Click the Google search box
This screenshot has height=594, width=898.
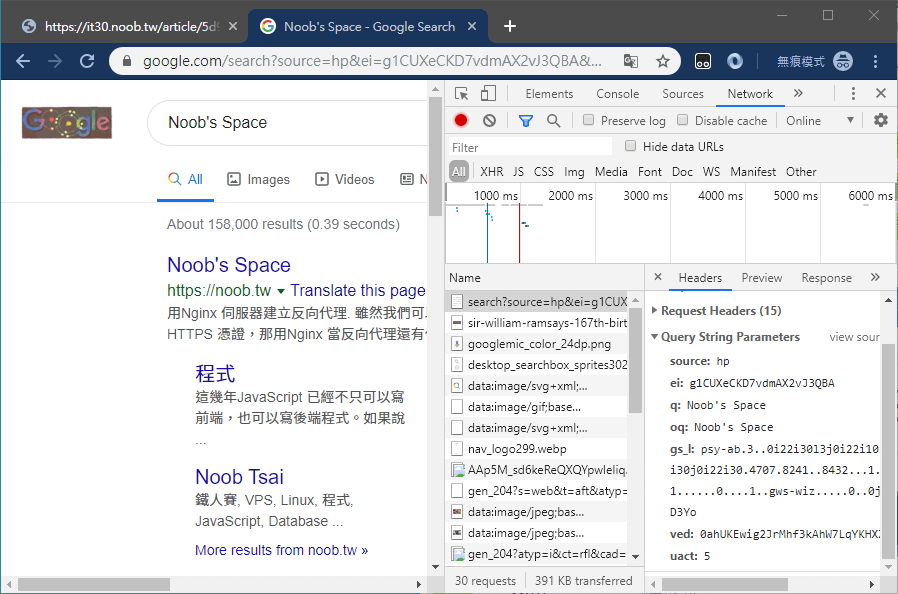289,123
